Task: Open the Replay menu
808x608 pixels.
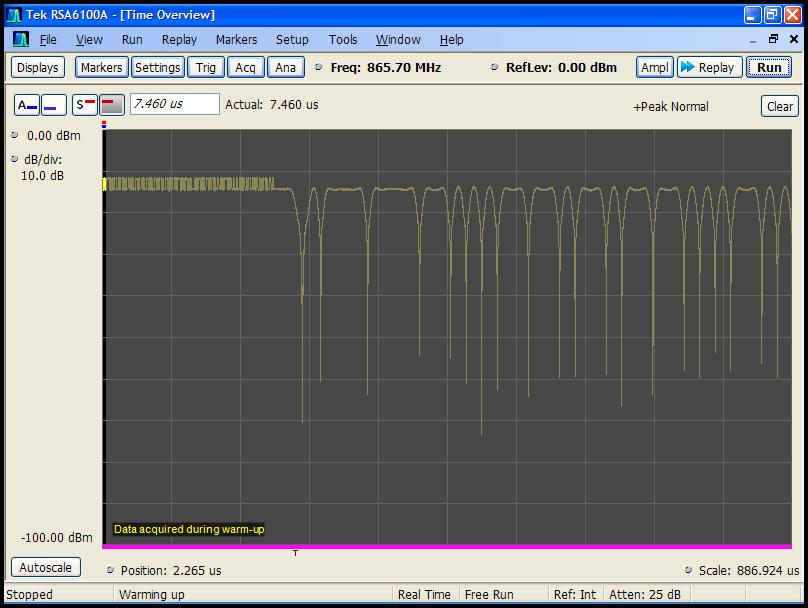Action: click(179, 40)
